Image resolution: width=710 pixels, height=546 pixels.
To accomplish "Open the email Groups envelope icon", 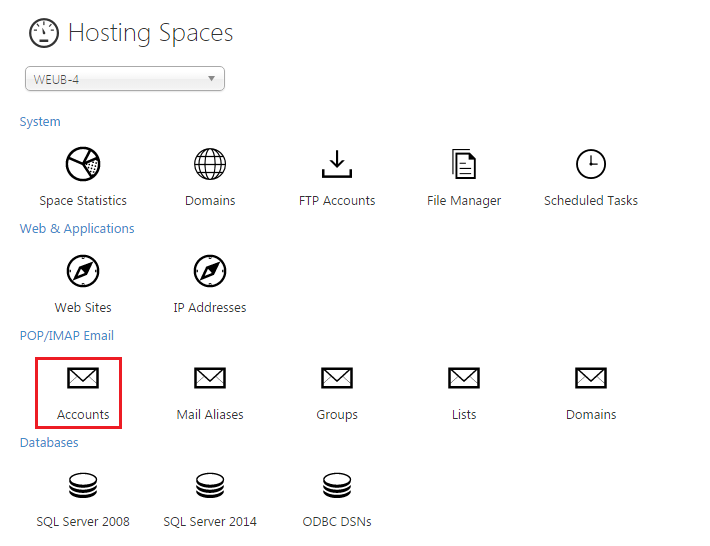I will click(337, 378).
